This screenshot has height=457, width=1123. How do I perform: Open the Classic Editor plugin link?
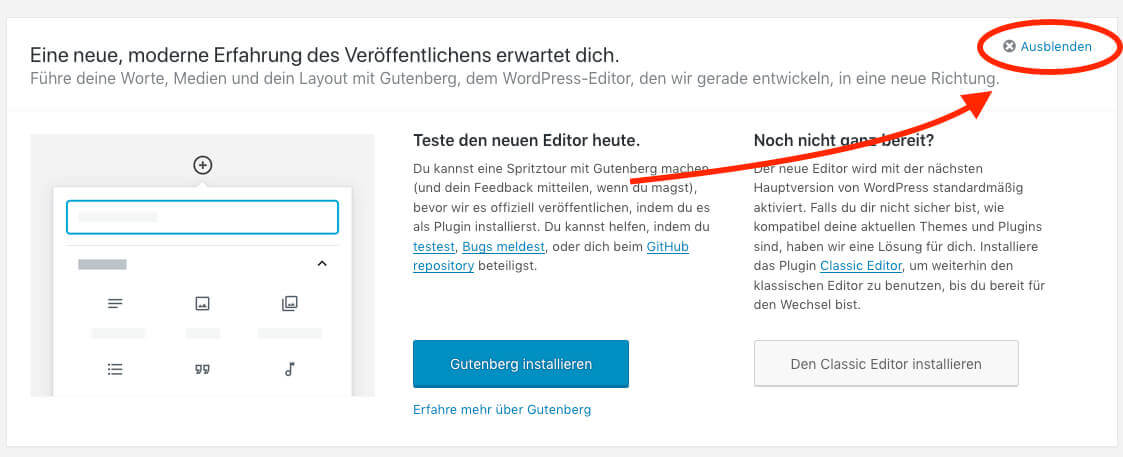[861, 266]
